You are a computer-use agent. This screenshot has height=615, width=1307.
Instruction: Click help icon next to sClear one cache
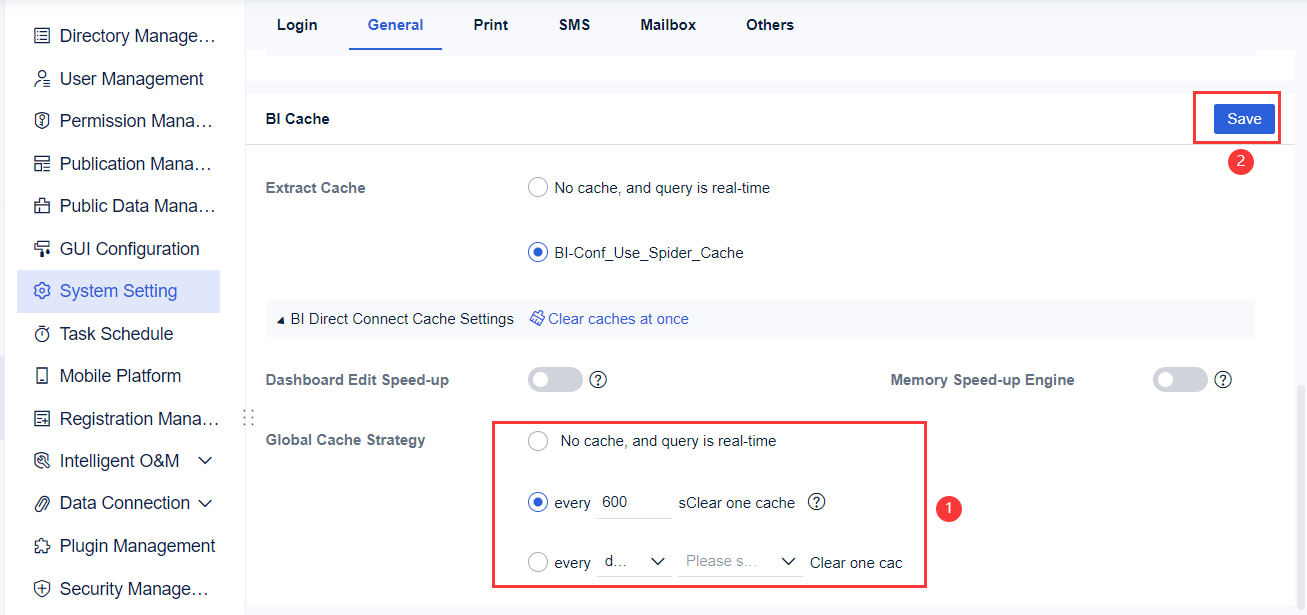816,502
